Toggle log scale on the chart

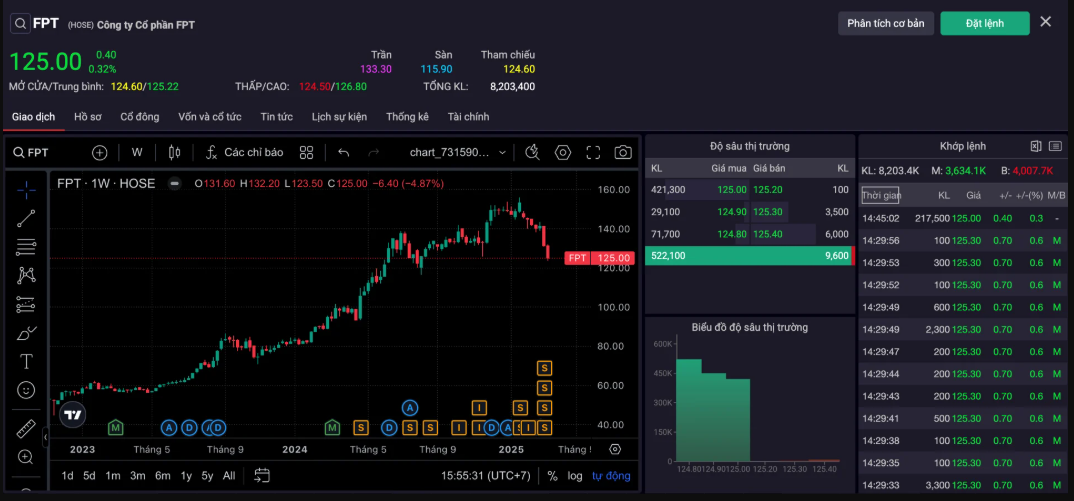[575, 476]
